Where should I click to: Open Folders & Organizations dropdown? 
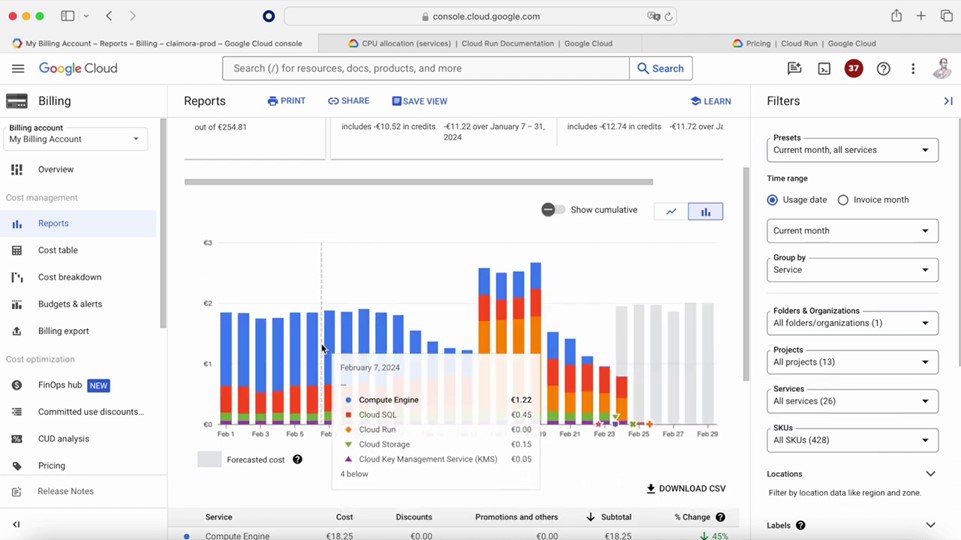852,323
